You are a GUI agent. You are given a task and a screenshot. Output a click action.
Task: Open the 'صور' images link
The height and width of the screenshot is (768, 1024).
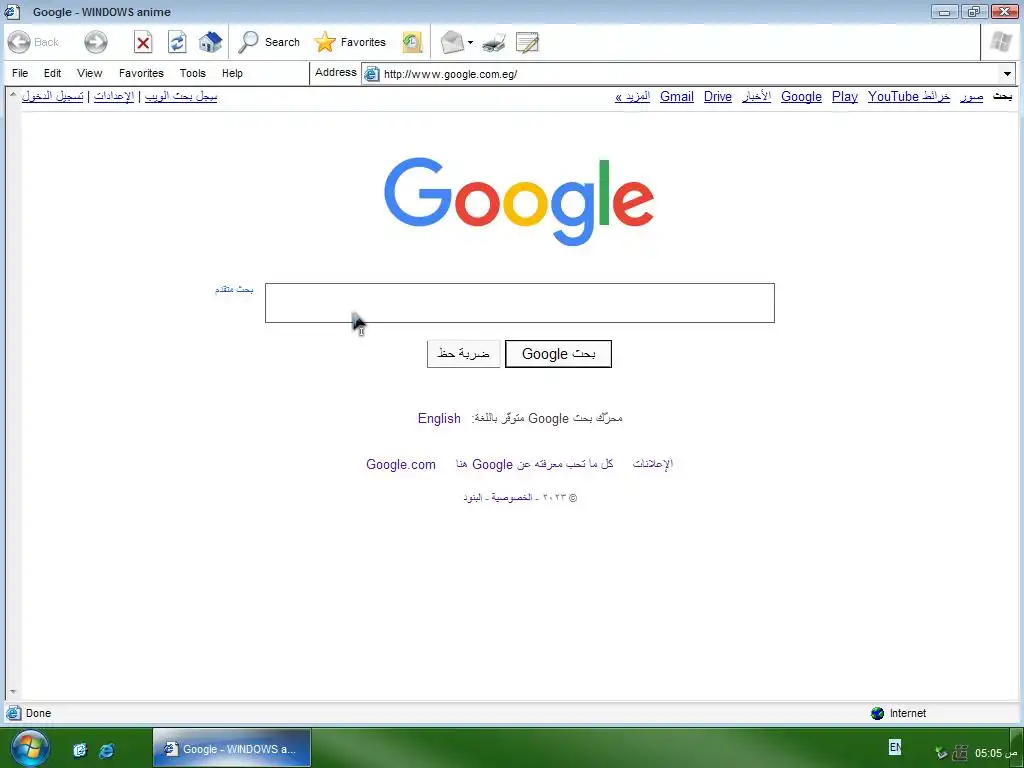(971, 97)
